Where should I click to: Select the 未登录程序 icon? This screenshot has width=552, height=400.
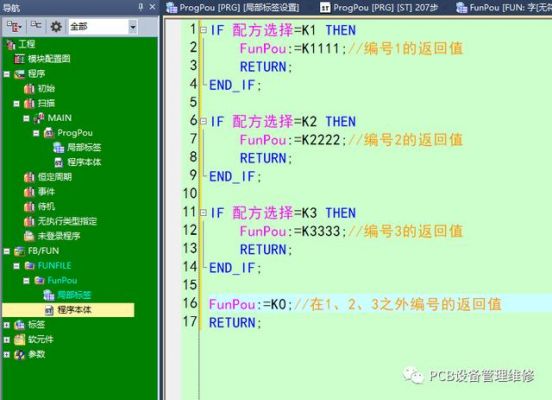coord(29,236)
